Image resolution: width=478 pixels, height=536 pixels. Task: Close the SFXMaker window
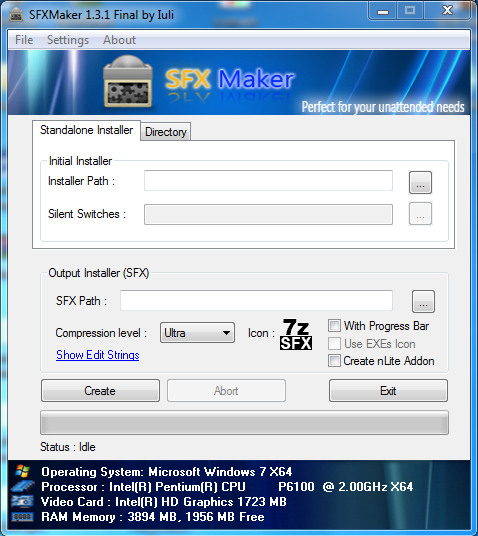tap(447, 11)
